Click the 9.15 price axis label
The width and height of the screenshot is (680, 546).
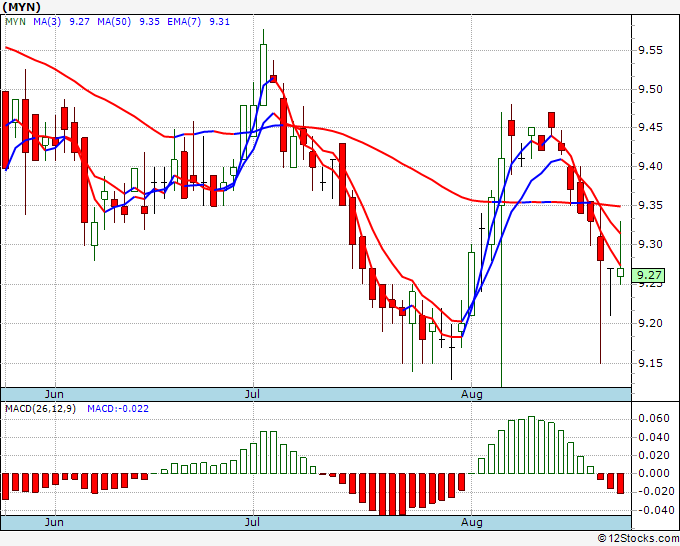coord(651,363)
